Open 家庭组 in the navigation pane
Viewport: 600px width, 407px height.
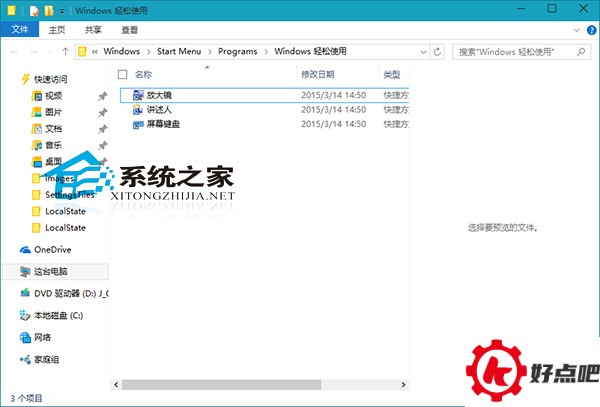pos(46,360)
